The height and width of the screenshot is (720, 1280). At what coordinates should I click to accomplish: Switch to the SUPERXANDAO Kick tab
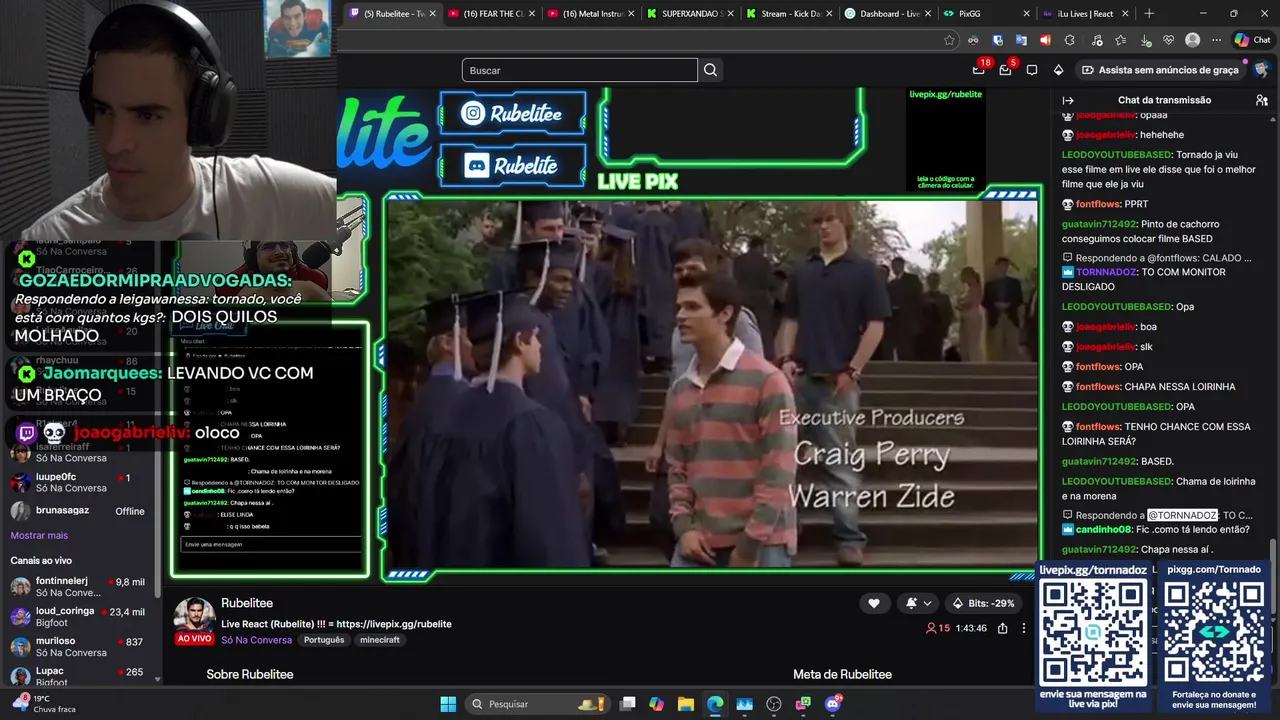tap(689, 13)
